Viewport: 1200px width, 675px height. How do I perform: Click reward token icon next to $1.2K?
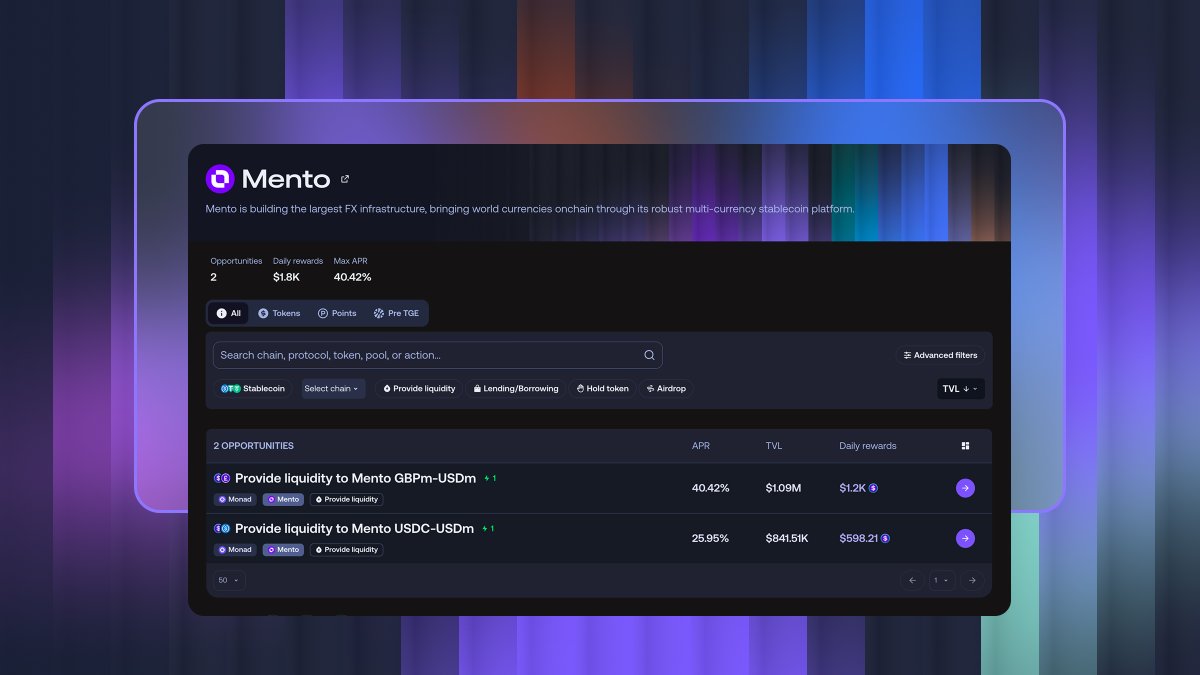(x=873, y=488)
